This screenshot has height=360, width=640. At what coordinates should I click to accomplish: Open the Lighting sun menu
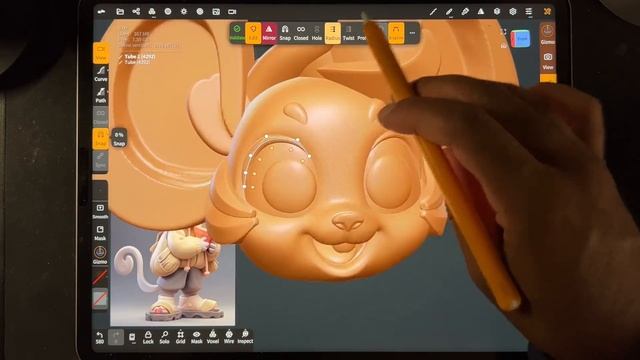point(184,12)
